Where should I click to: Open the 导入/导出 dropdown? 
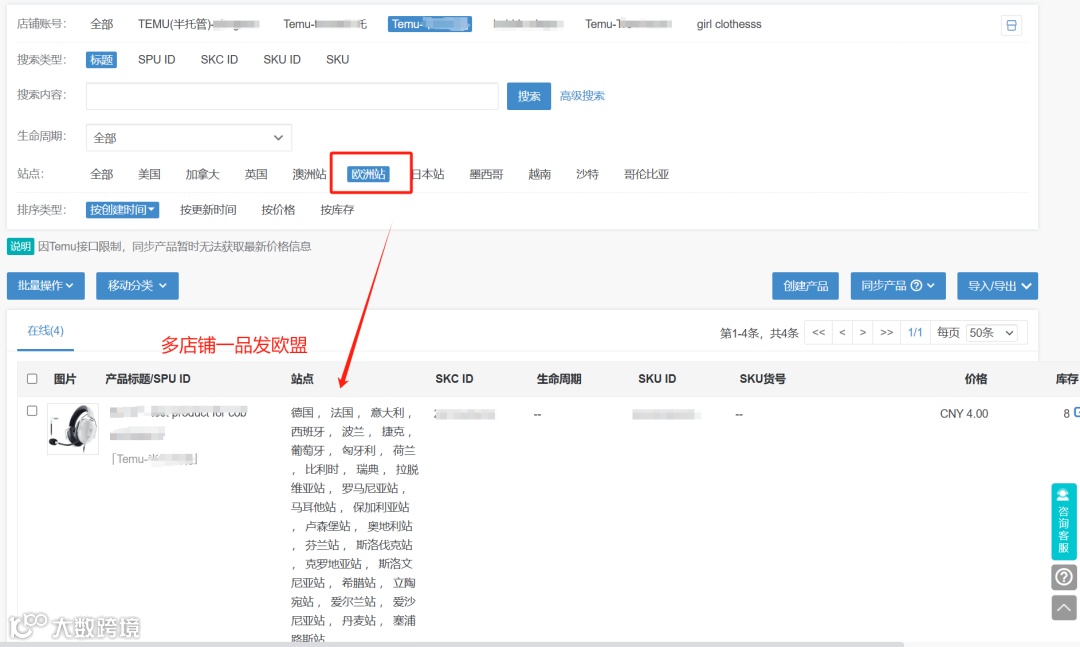[x=997, y=285]
